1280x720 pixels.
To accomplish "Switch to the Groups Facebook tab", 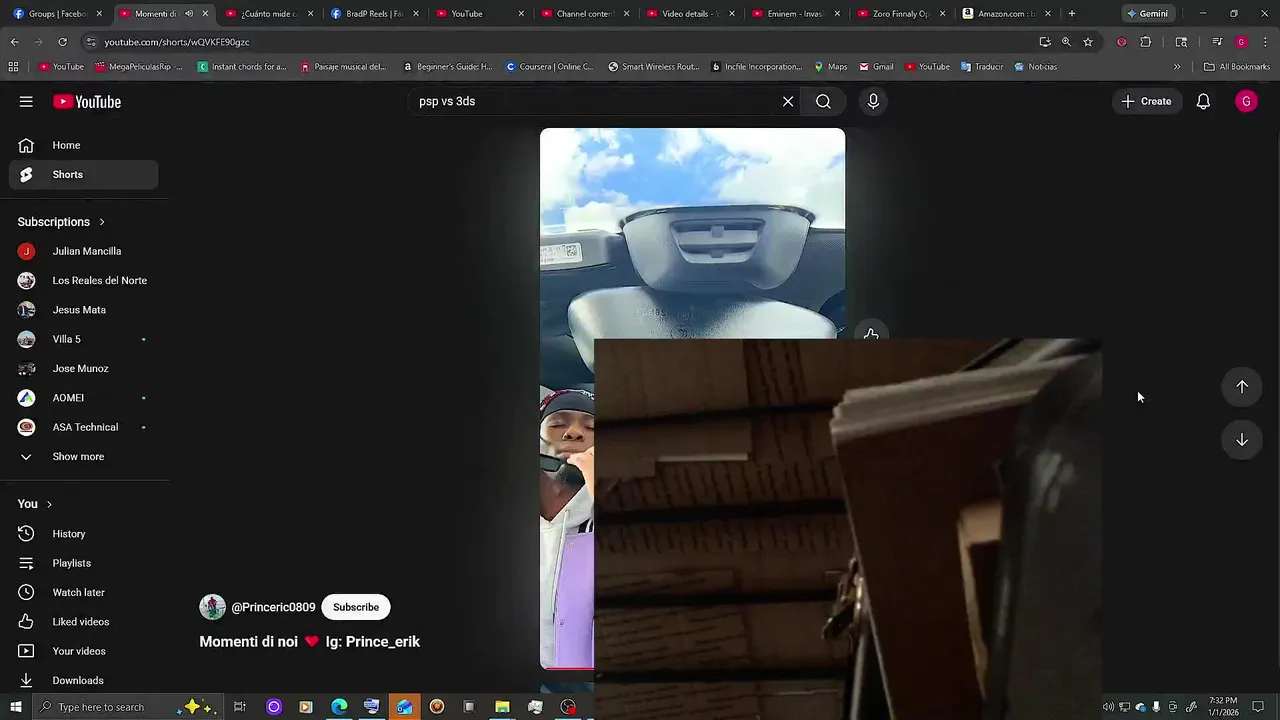I will [56, 14].
